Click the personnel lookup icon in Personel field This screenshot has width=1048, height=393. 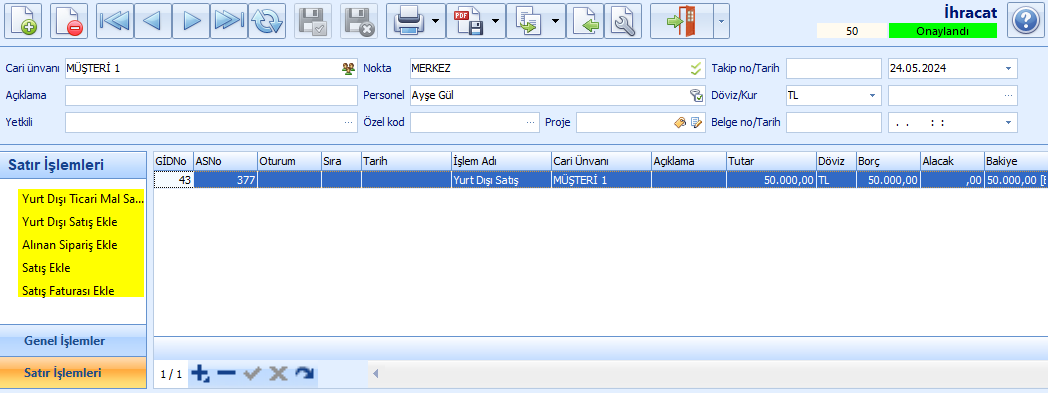tap(696, 96)
